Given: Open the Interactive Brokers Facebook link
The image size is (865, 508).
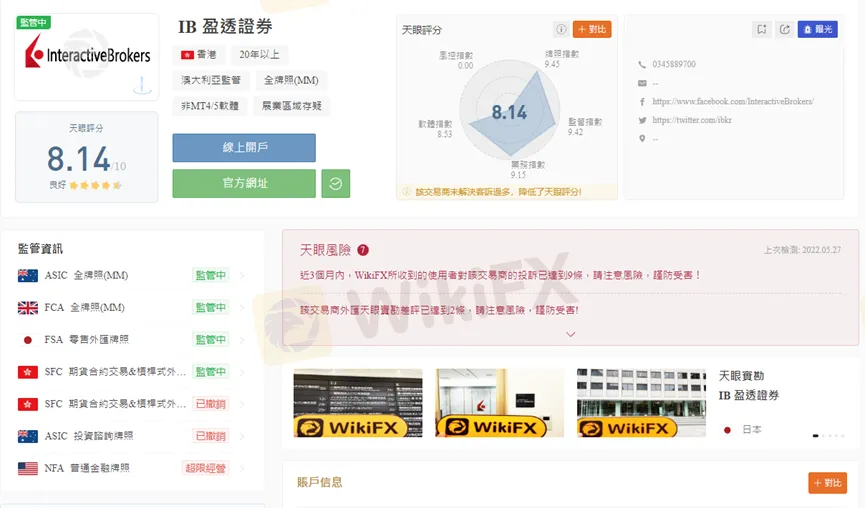Looking at the screenshot, I should pyautogui.click(x=732, y=101).
